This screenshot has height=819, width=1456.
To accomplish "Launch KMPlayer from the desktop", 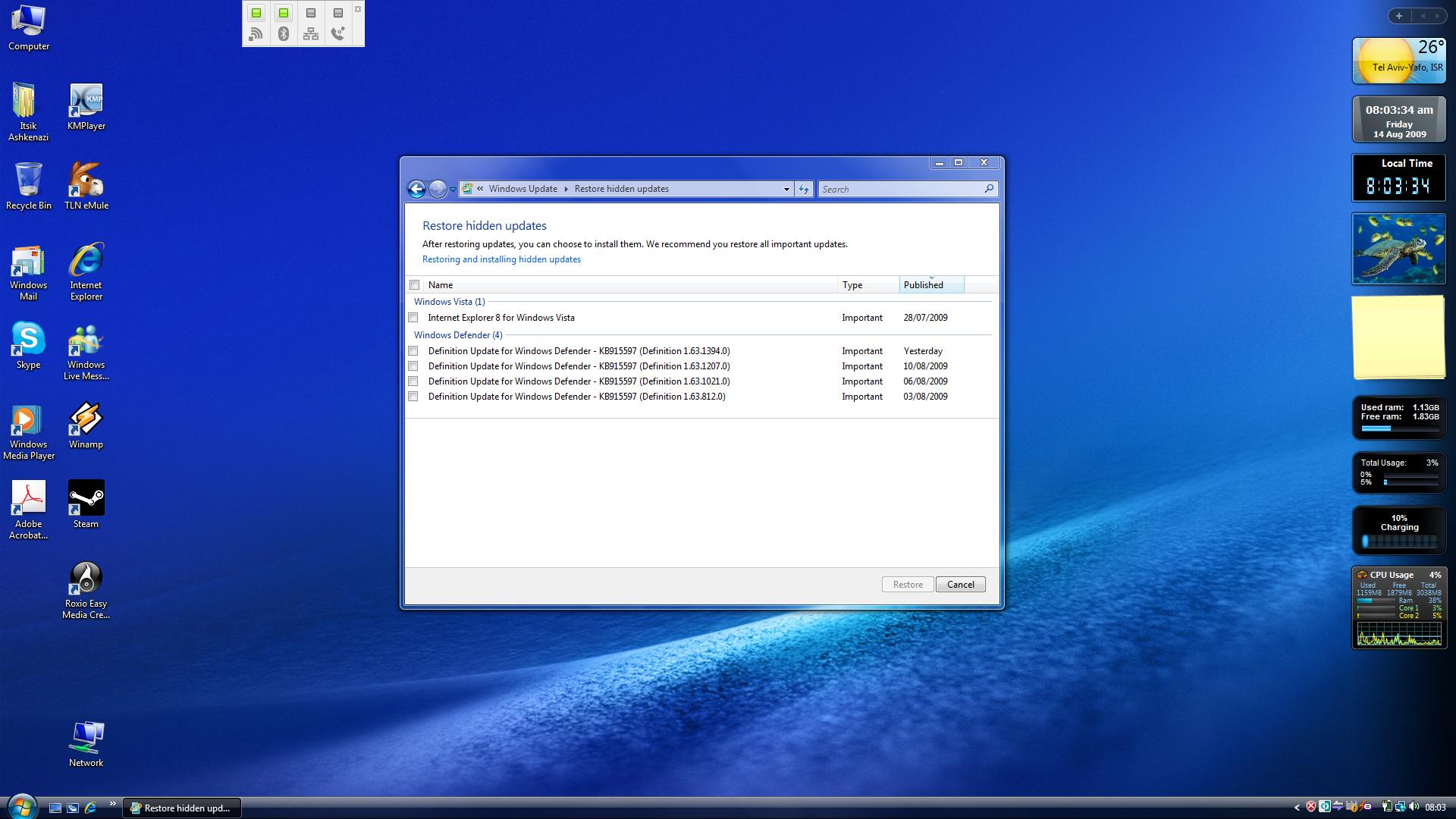I will pos(86,107).
